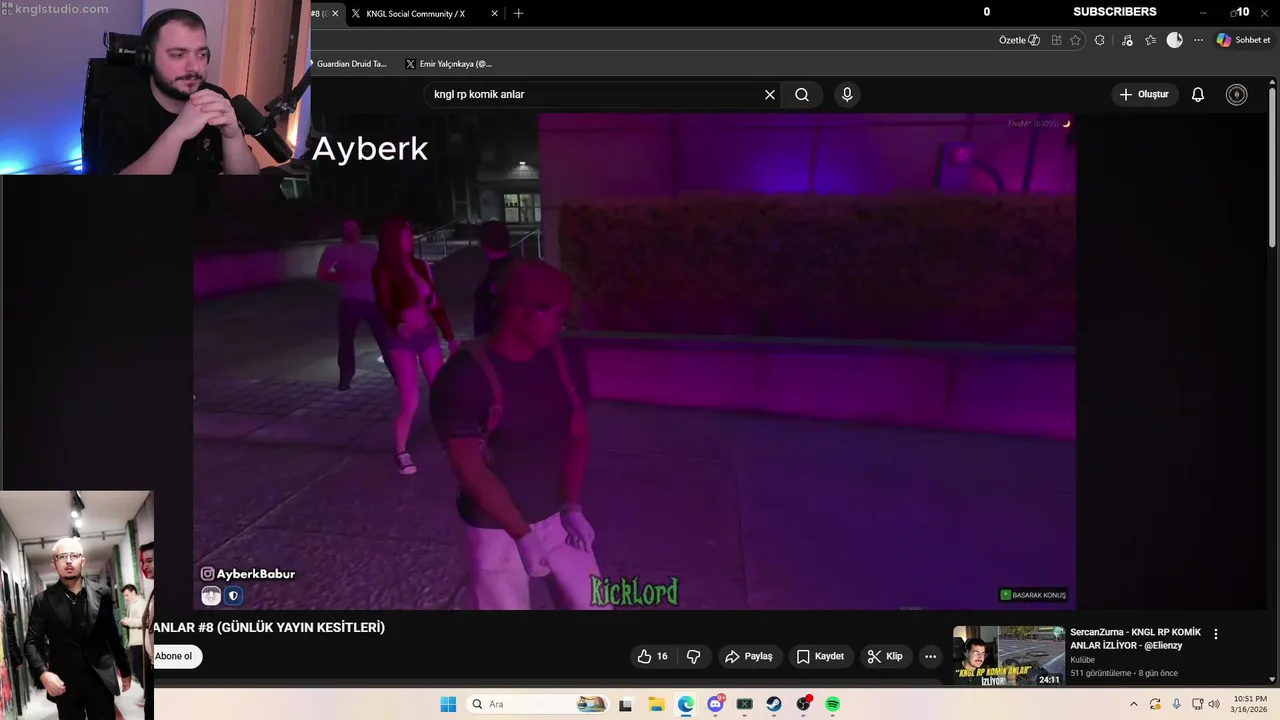Open Microsoft Edge on taskbar
Screen dimensions: 1280x720
685,704
